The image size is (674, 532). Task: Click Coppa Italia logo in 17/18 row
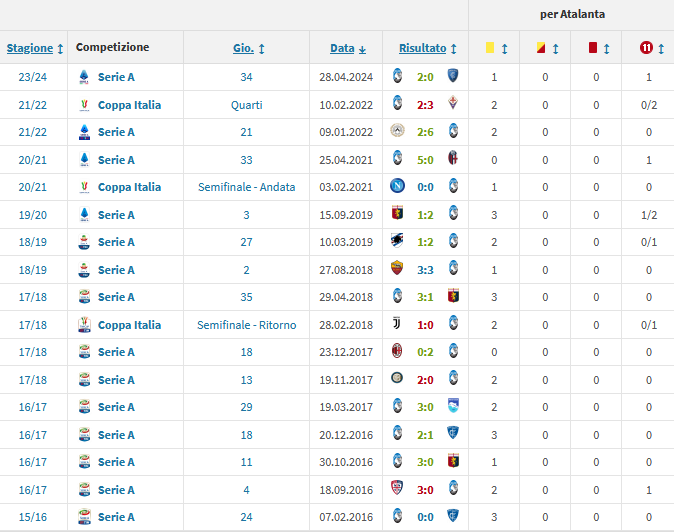[x=84, y=325]
